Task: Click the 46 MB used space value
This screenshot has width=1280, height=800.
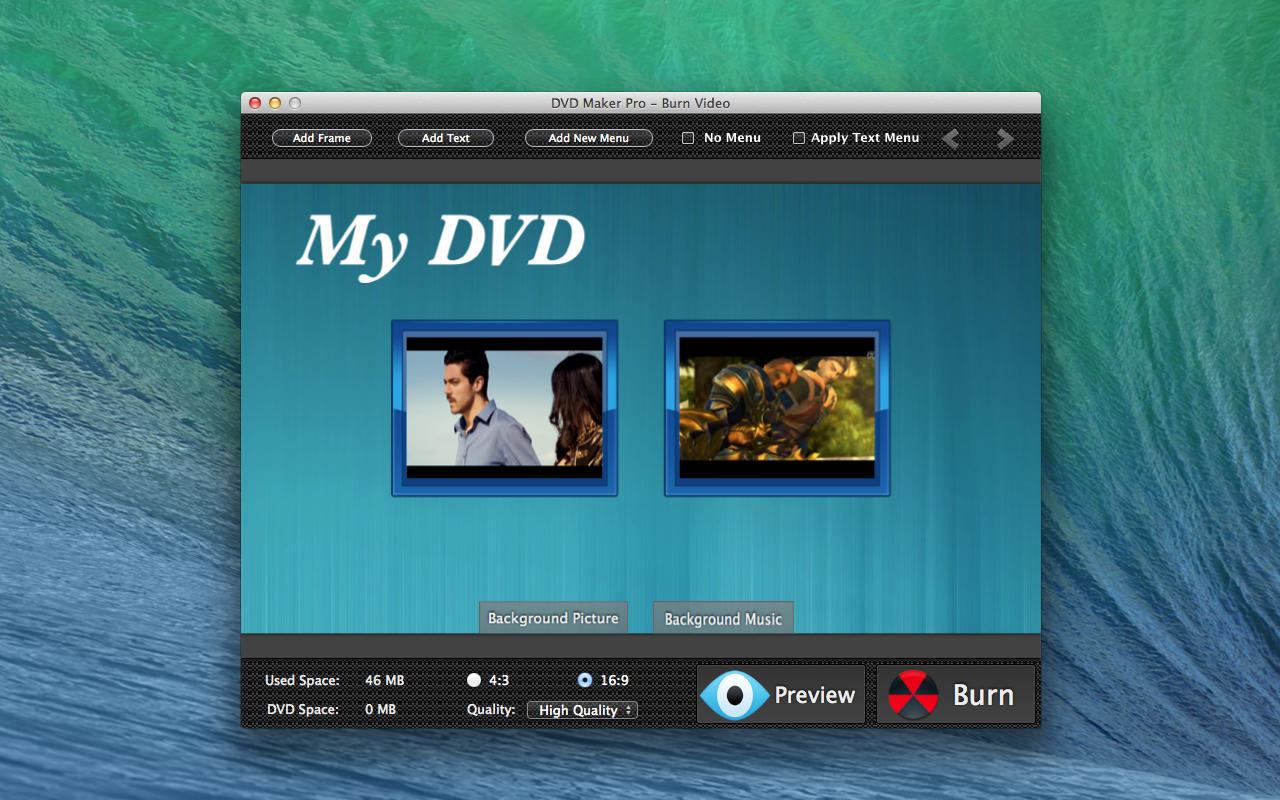Action: coord(385,680)
